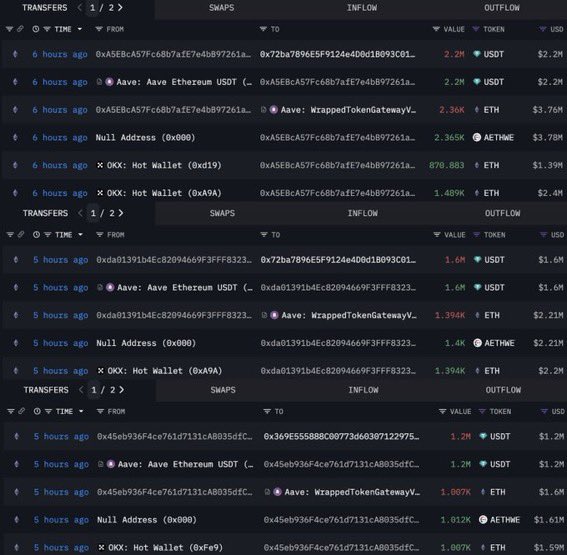Click the 1.012K AETHWE value
567x555 pixels.
(455, 520)
